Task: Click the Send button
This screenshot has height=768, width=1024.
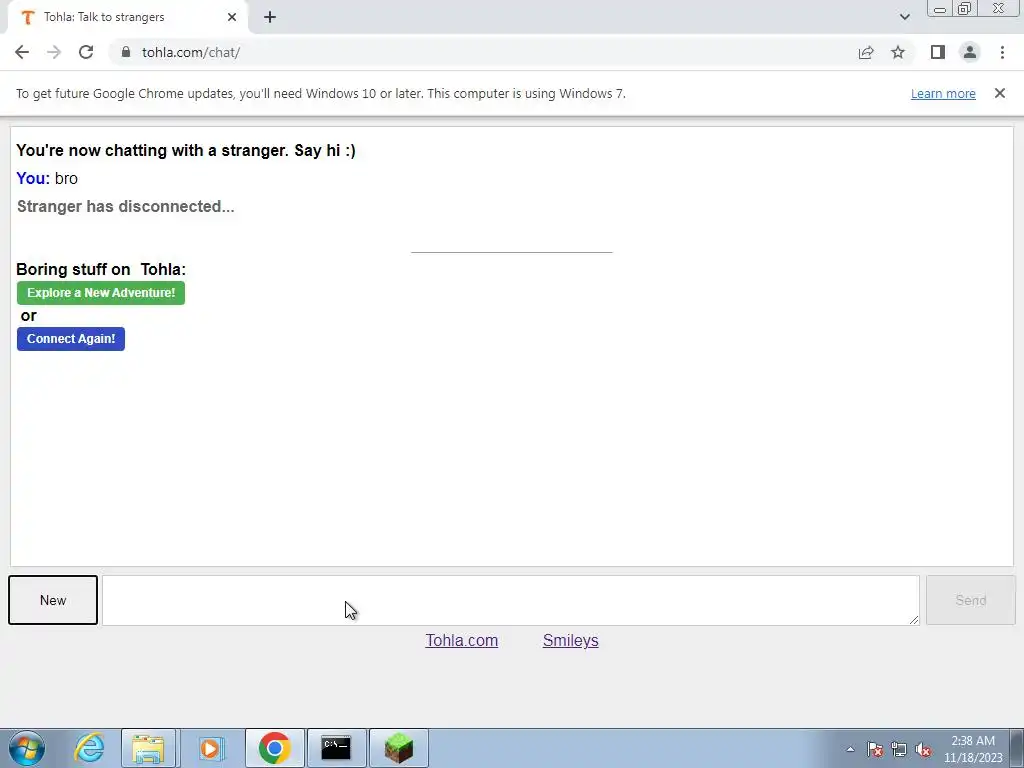Action: click(x=970, y=600)
